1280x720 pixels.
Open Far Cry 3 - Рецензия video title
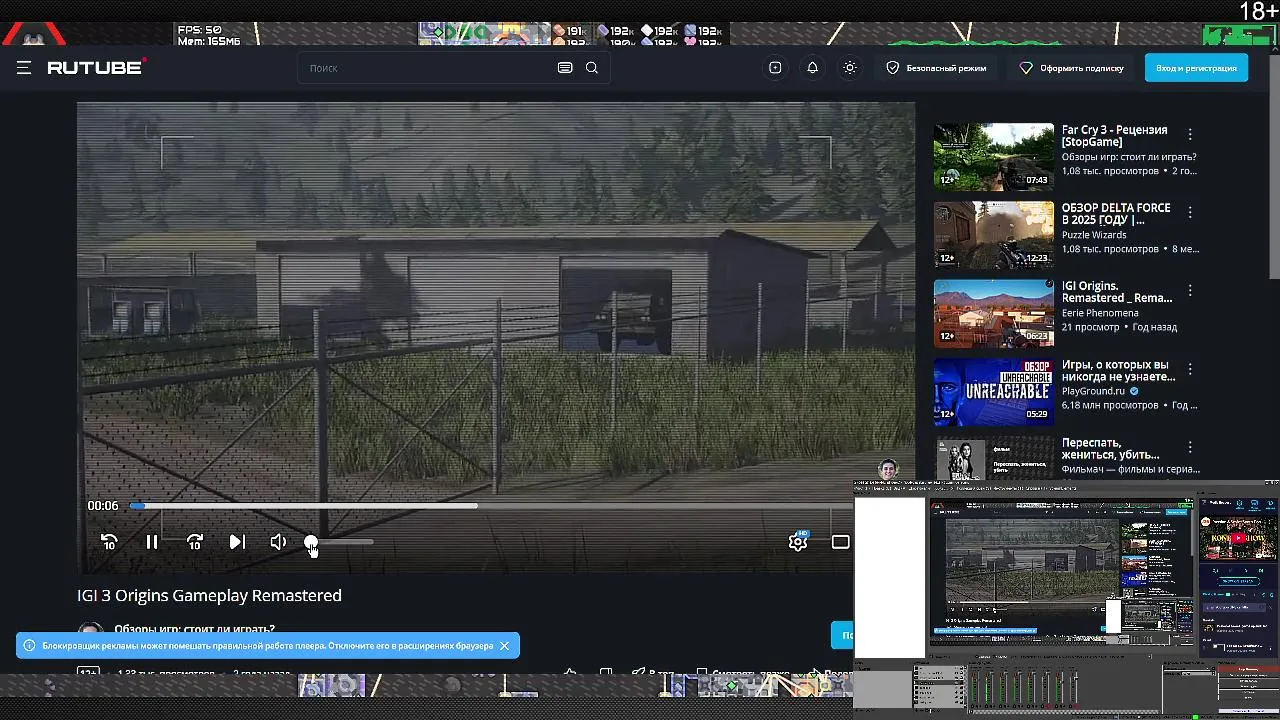pos(1114,136)
